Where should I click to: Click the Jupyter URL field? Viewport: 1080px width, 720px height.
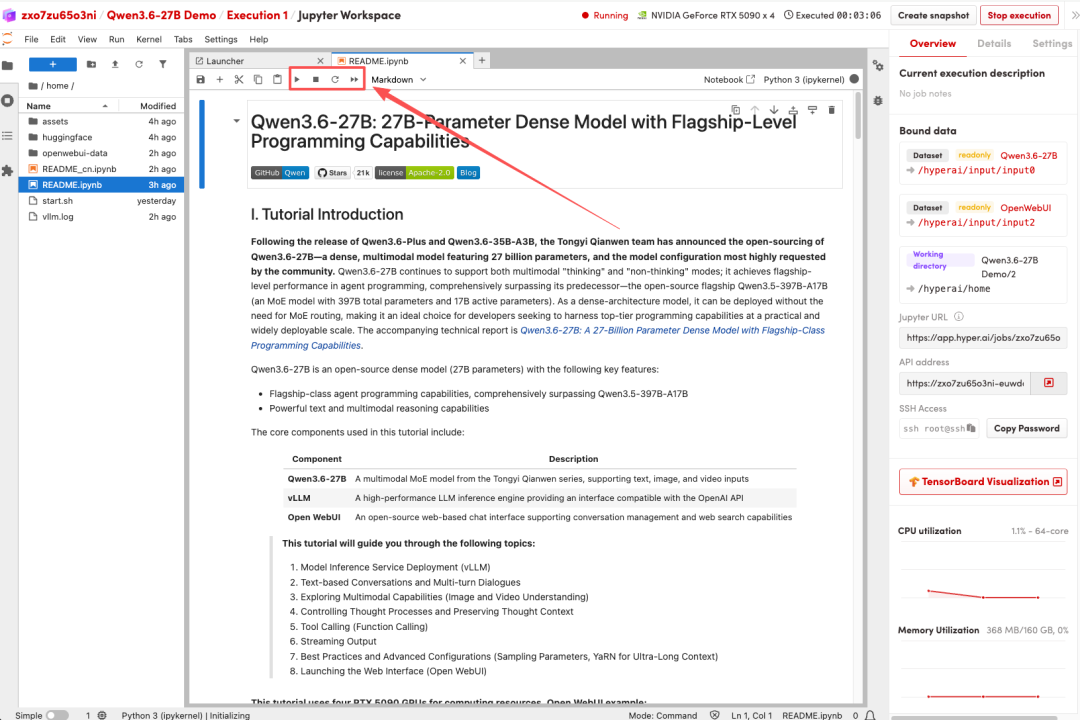983,339
